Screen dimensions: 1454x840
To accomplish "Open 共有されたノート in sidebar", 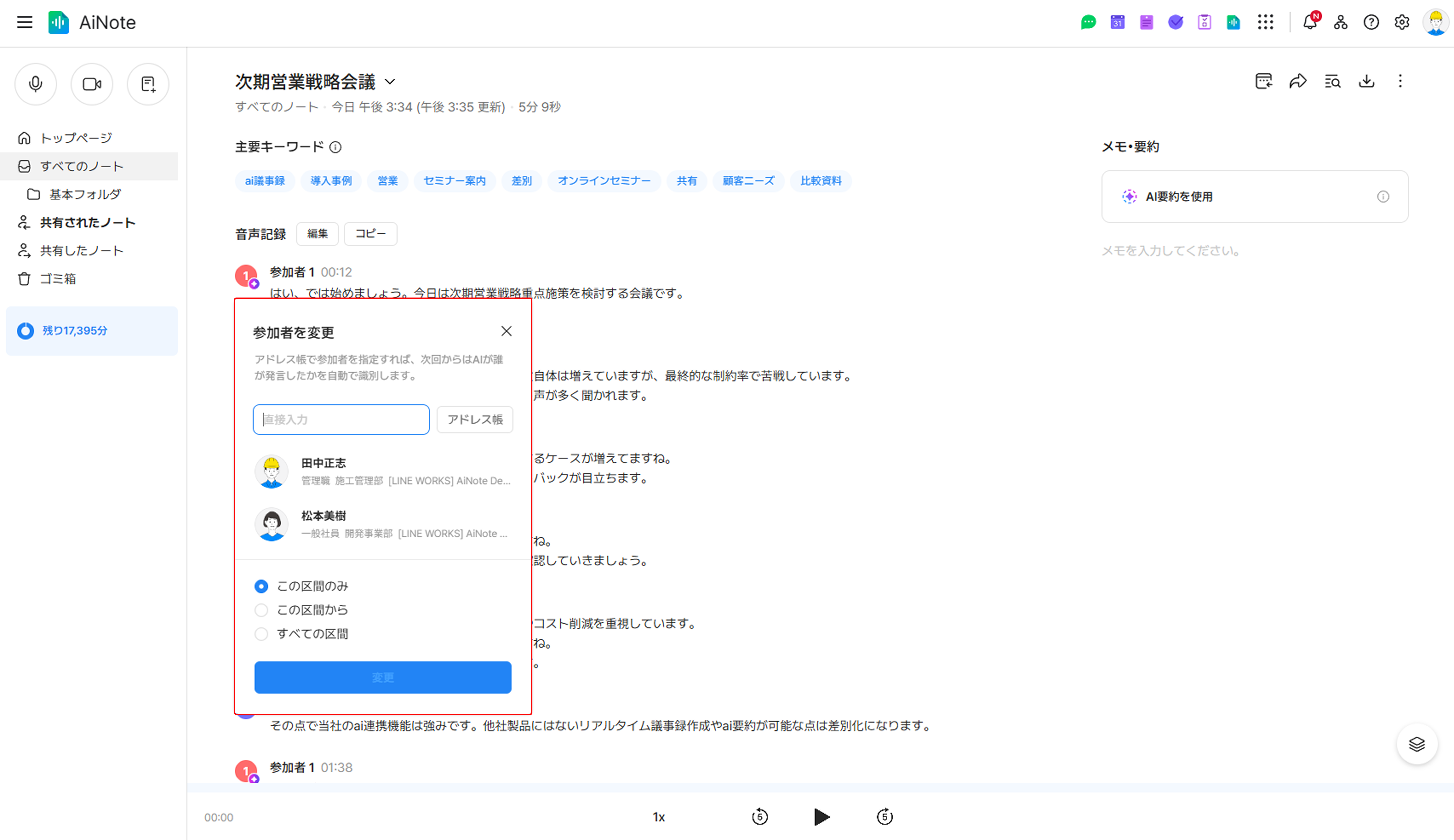I will coord(87,223).
